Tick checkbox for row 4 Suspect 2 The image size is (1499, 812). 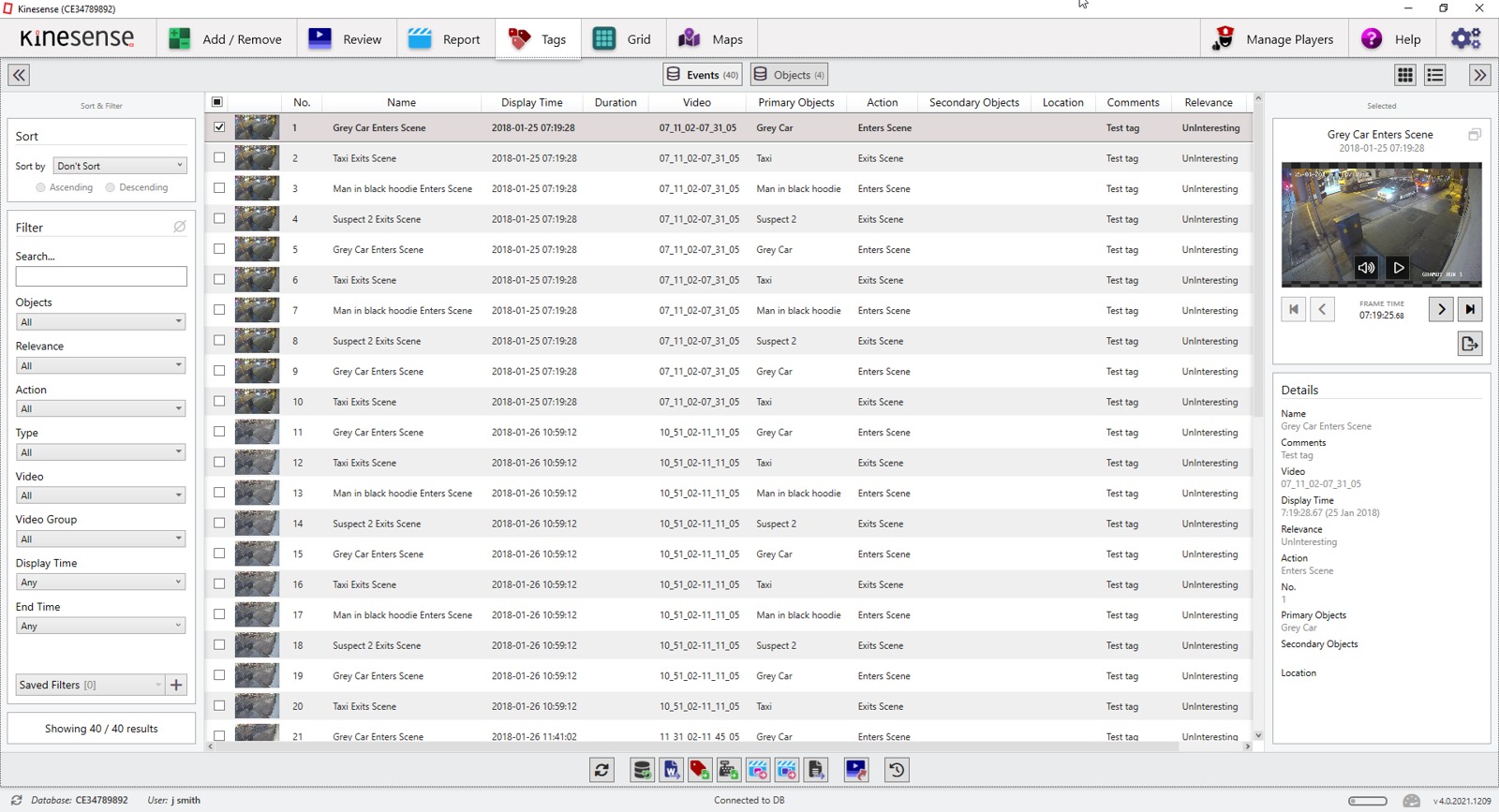point(219,218)
